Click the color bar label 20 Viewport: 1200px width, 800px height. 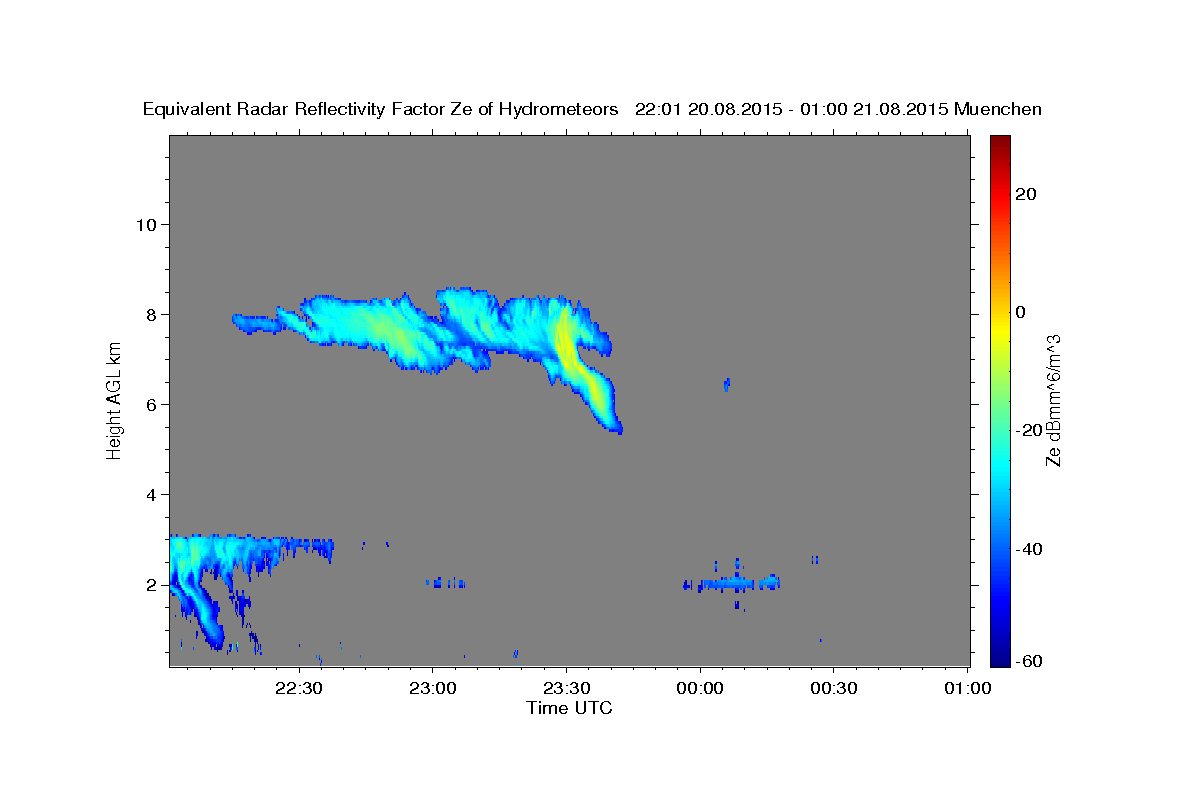(1024, 194)
